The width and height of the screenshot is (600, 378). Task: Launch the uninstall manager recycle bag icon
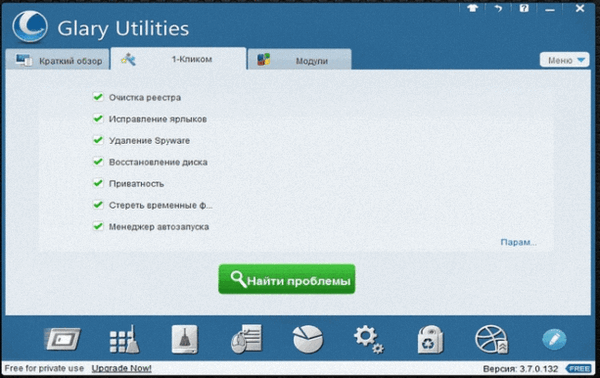click(x=430, y=339)
